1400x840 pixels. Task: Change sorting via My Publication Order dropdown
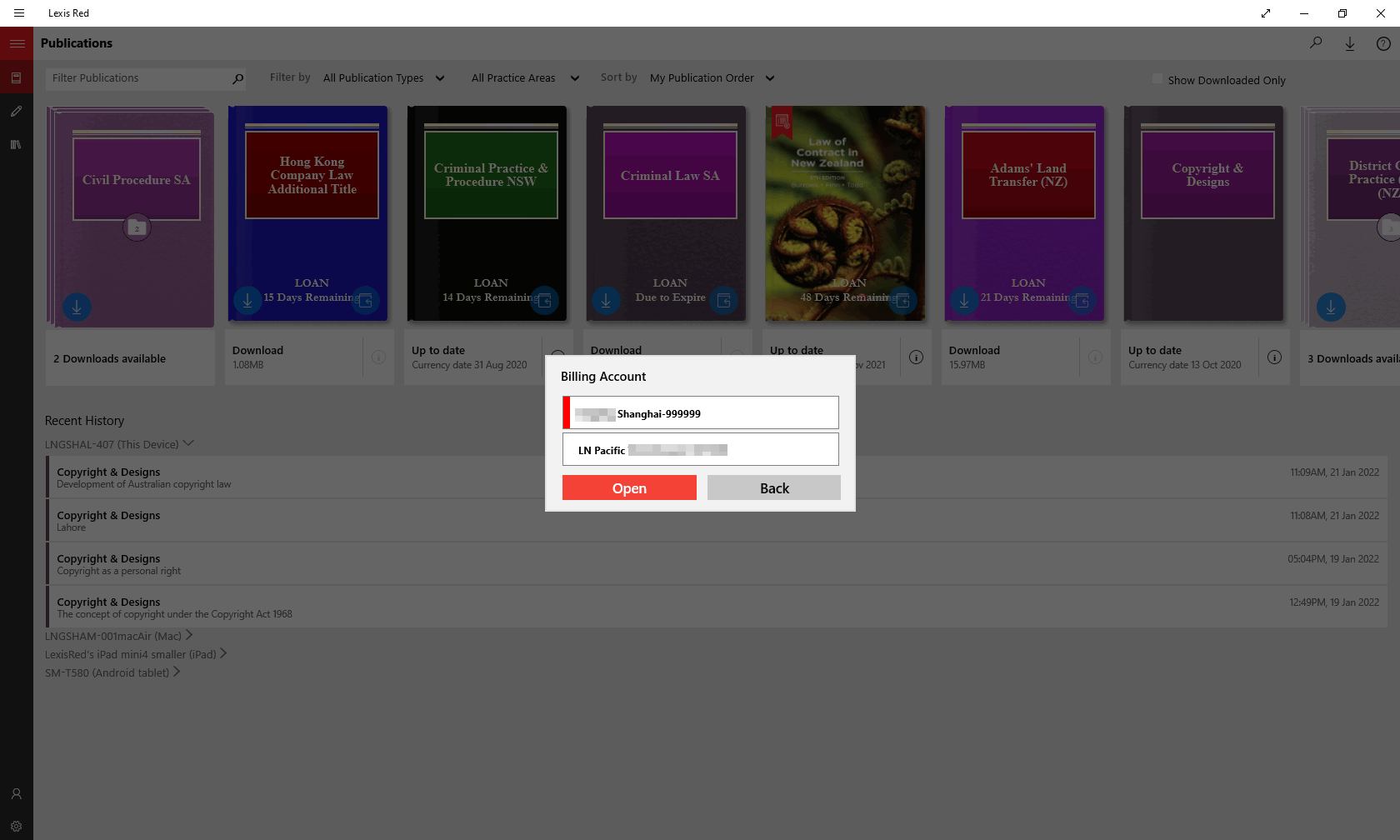point(711,77)
